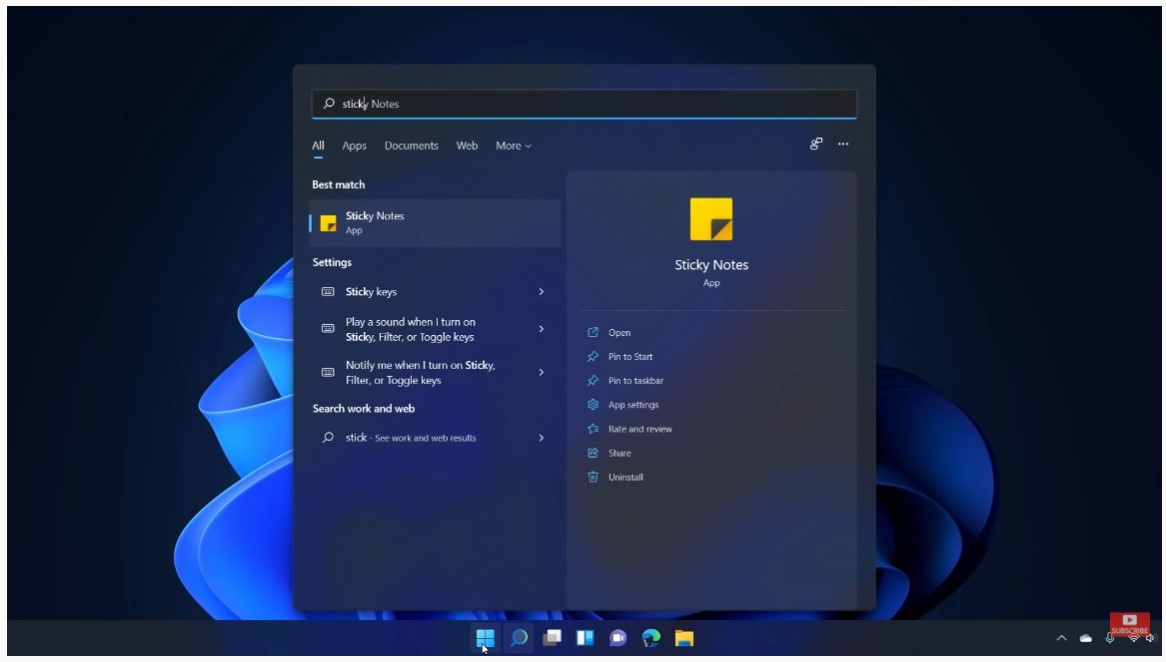Click the search options ellipsis icon
The width and height of the screenshot is (1166, 662).
pos(843,145)
